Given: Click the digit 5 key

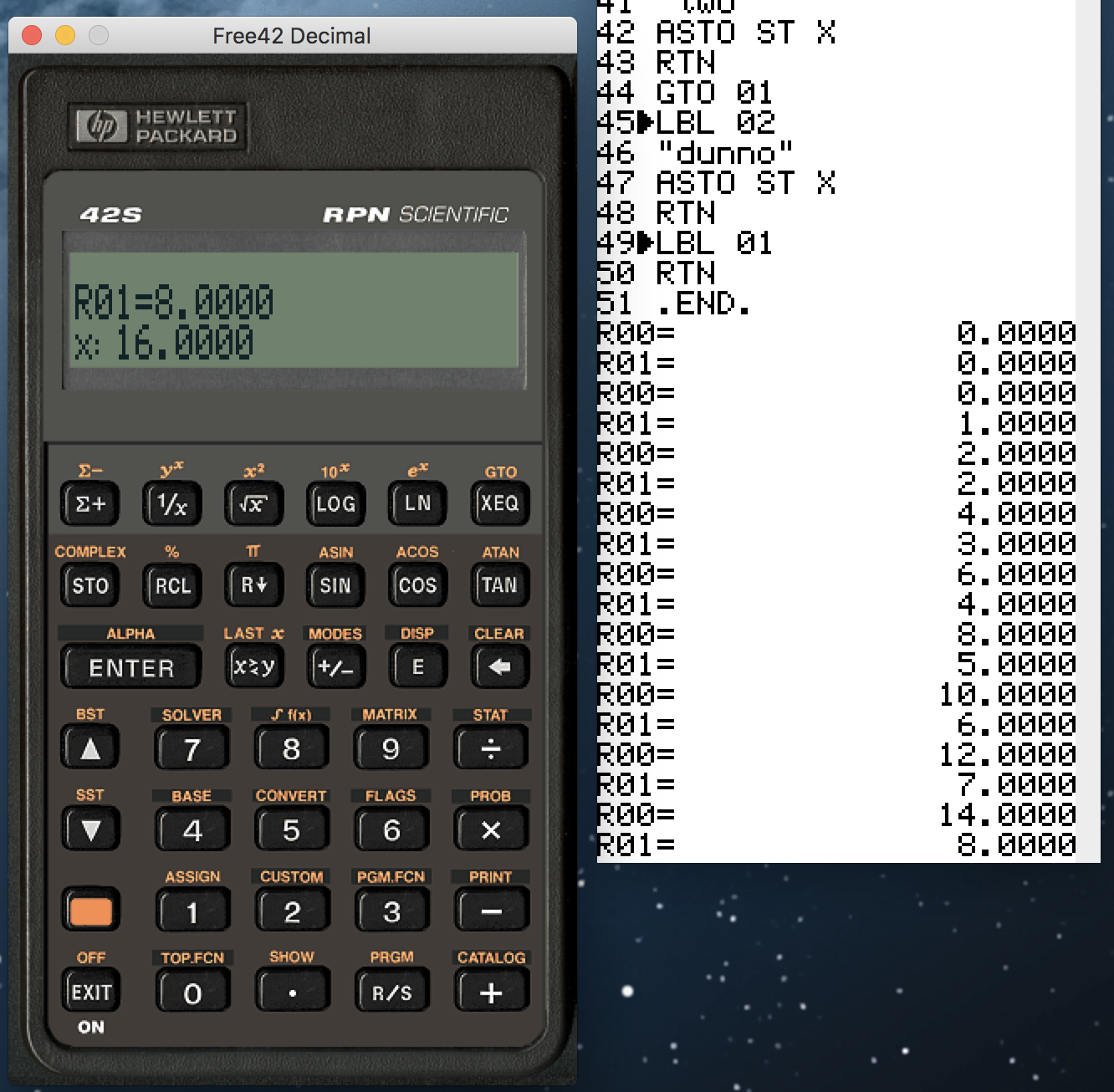Looking at the screenshot, I should 291,829.
